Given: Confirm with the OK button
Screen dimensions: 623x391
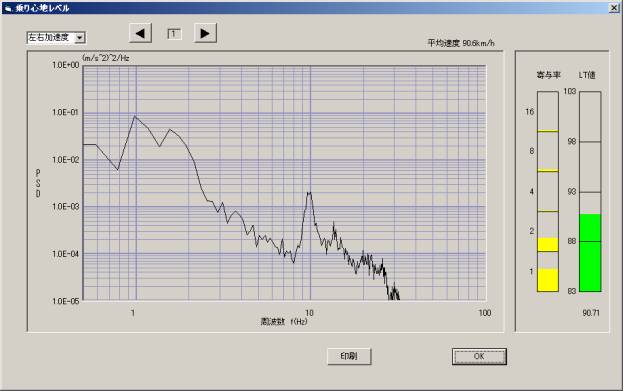Looking at the screenshot, I should coord(479,356).
